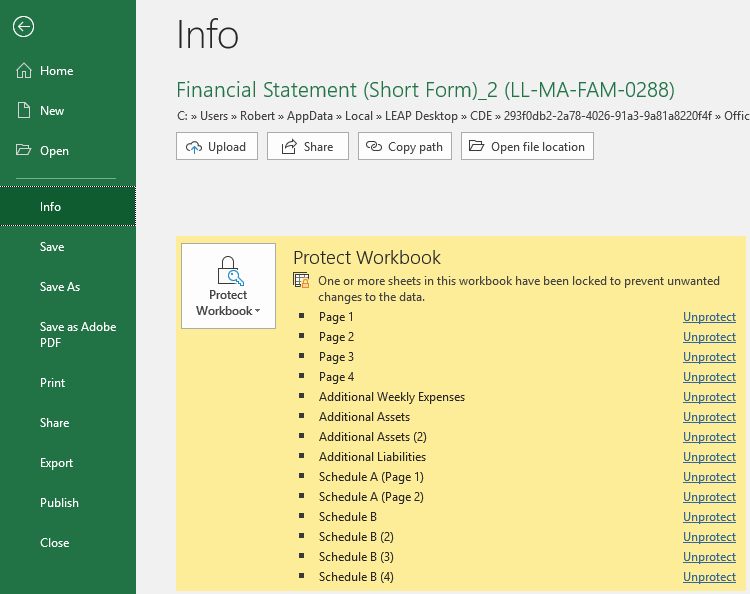Click the file path text starting with C:
This screenshot has width=750, height=594.
coord(463,116)
